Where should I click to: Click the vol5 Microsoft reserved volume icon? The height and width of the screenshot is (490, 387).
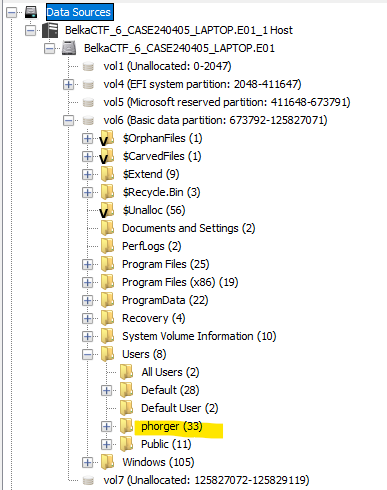88,103
